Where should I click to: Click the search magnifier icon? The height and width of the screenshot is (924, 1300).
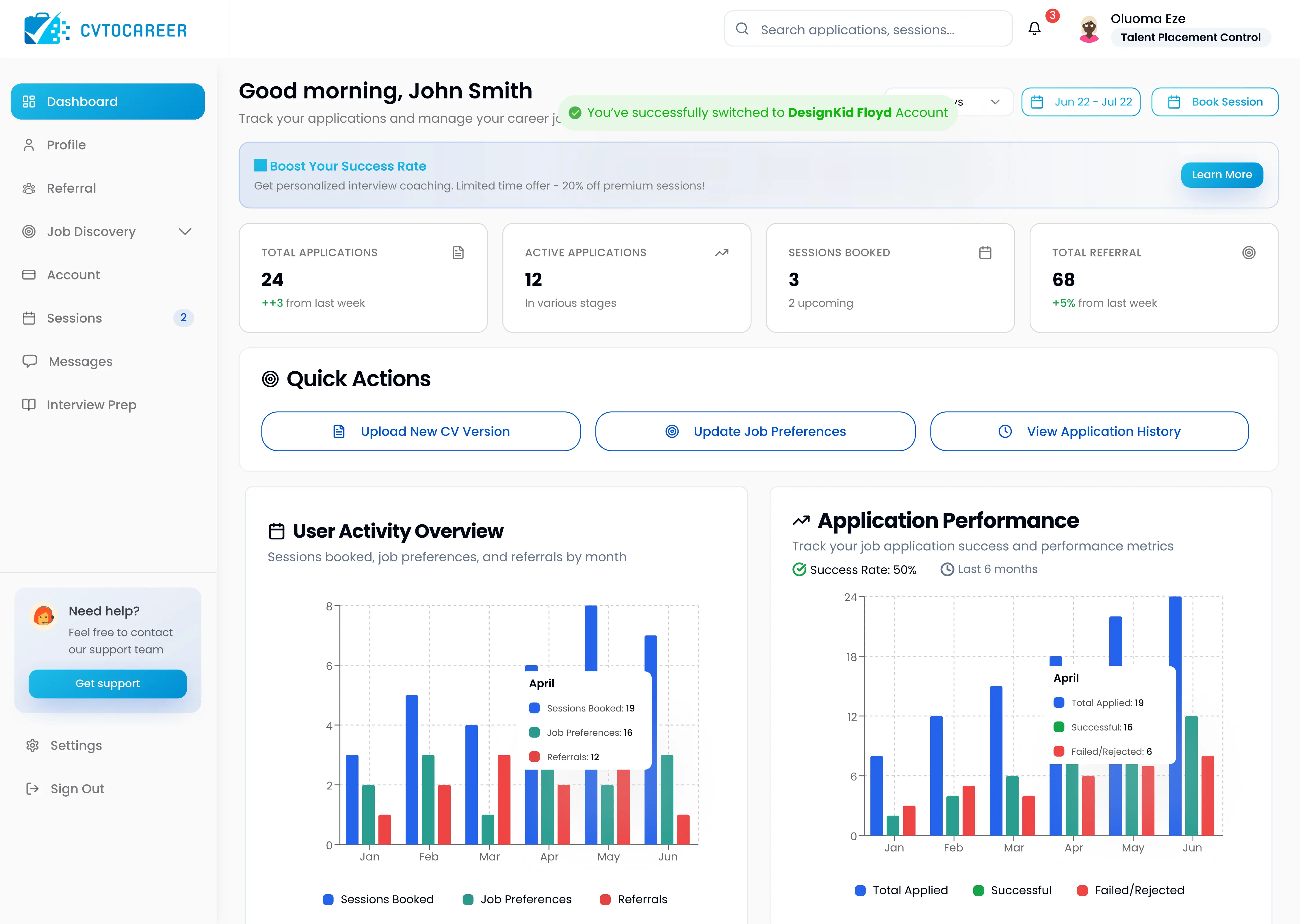[742, 29]
